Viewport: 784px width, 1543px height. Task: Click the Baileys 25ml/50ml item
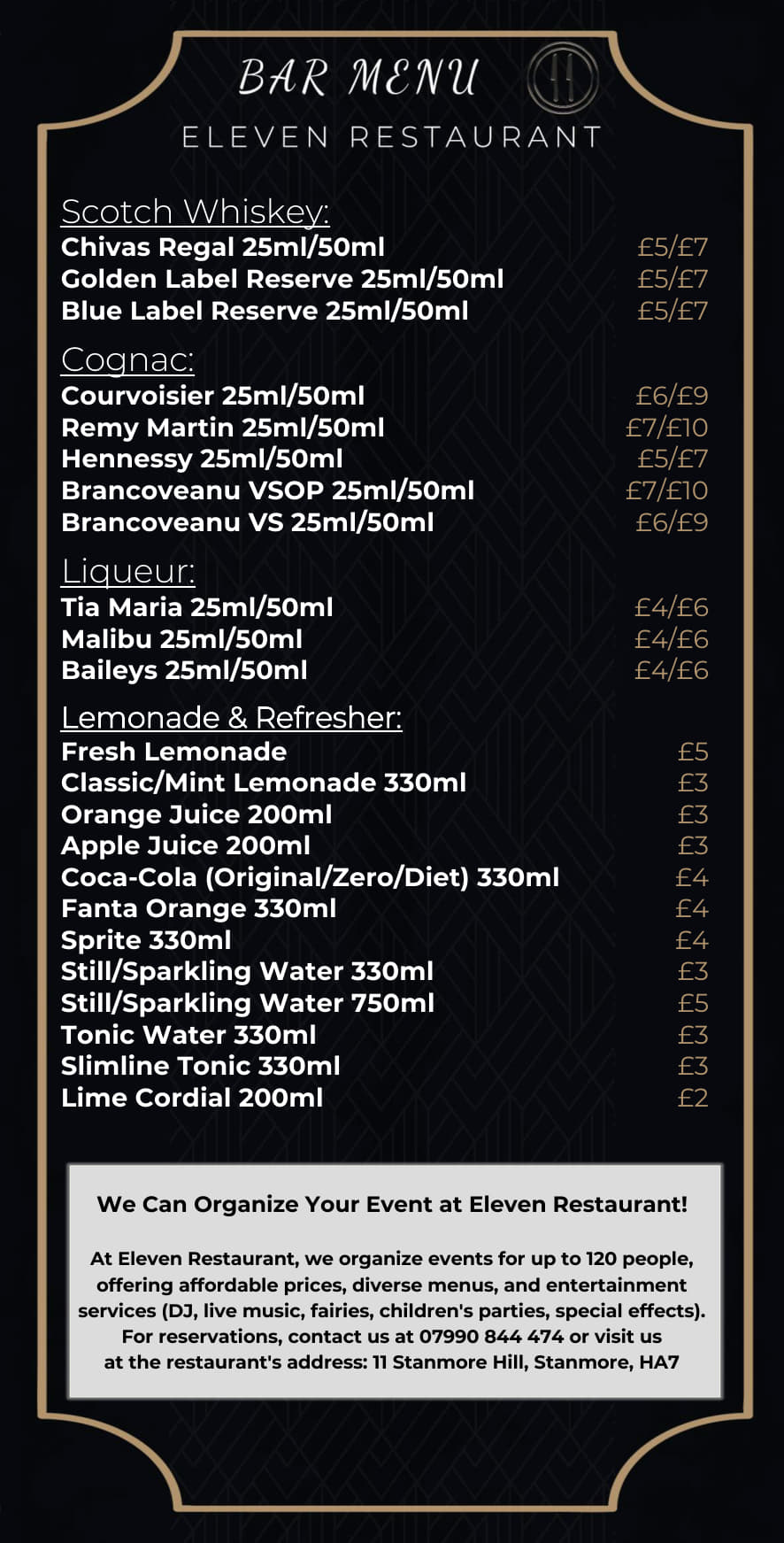(184, 670)
